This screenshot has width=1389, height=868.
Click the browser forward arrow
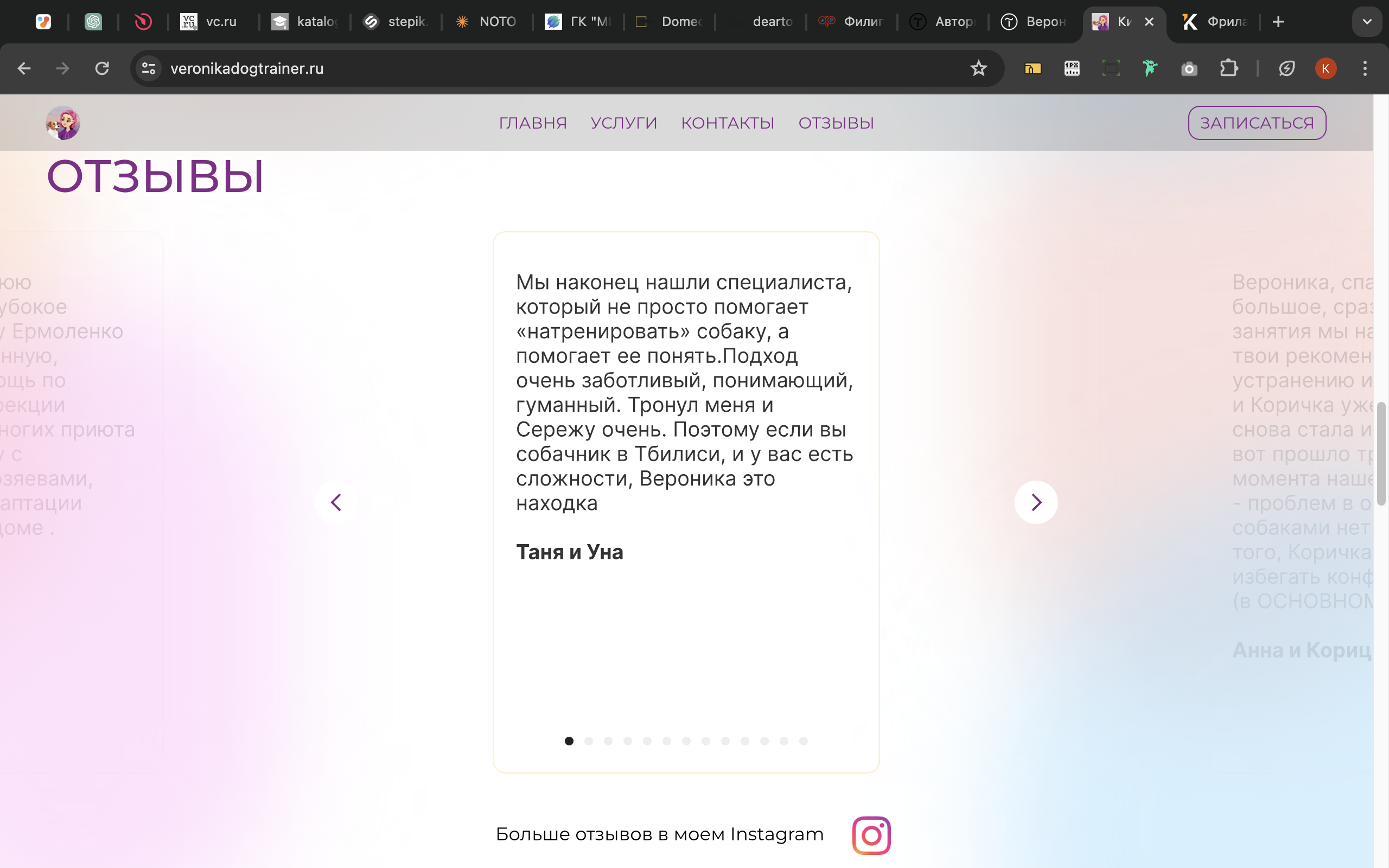(x=62, y=68)
